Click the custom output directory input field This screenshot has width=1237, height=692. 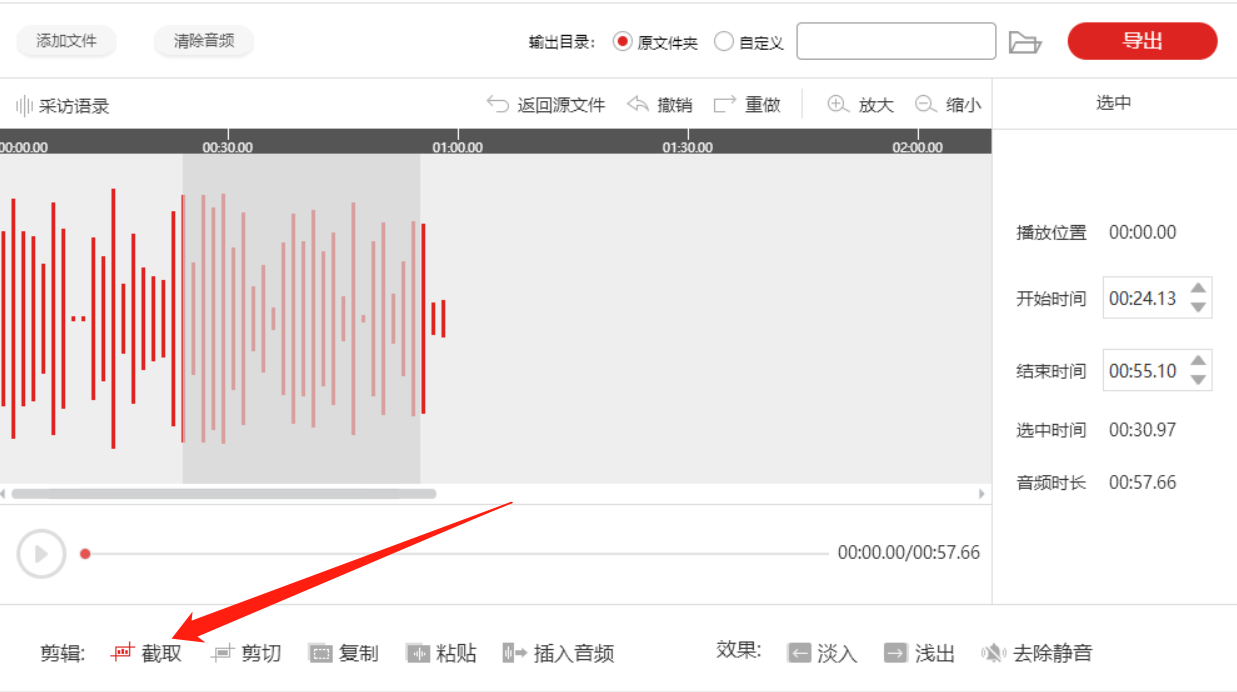point(896,41)
